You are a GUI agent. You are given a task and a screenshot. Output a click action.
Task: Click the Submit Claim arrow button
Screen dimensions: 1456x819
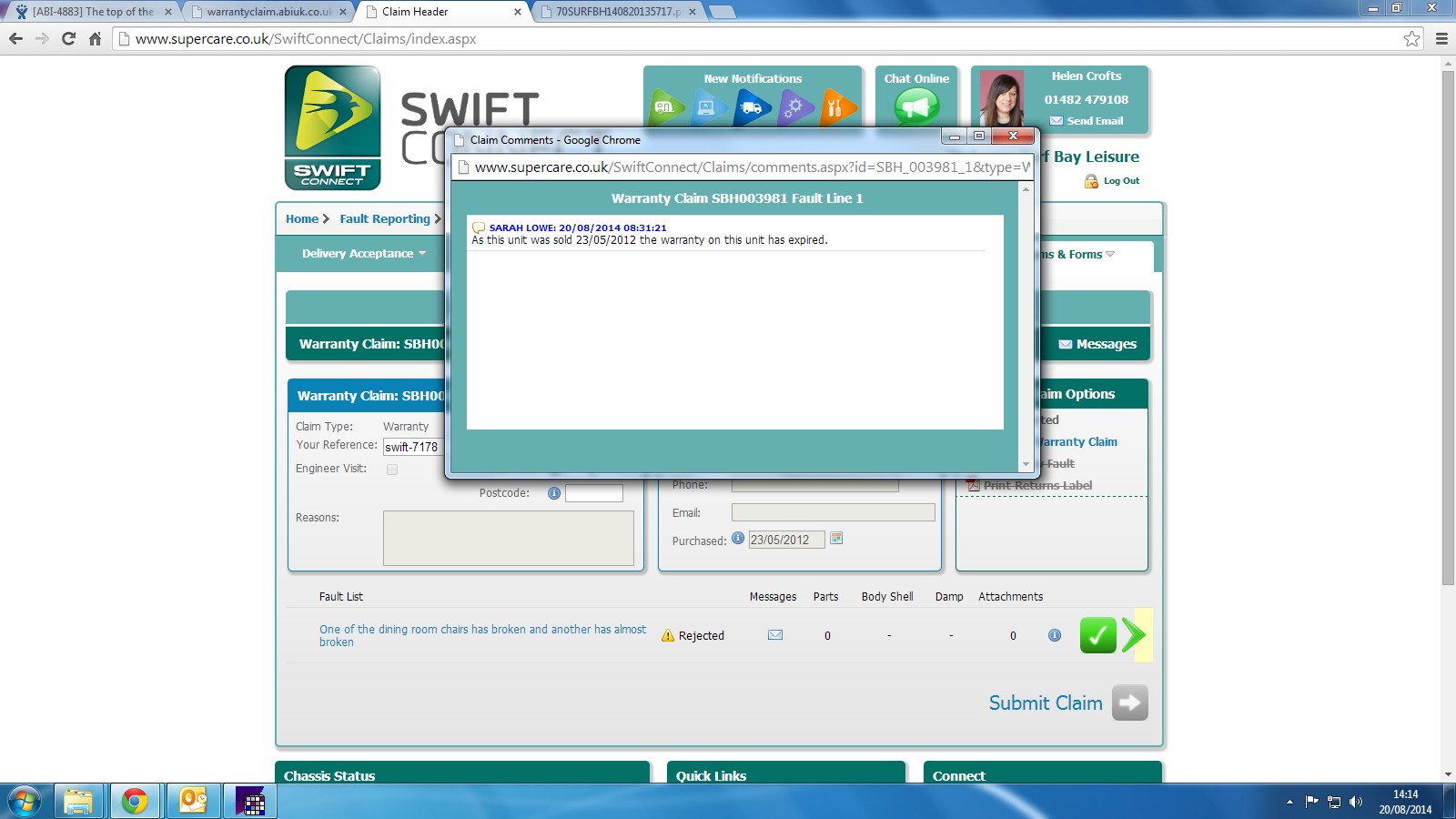coord(1130,703)
